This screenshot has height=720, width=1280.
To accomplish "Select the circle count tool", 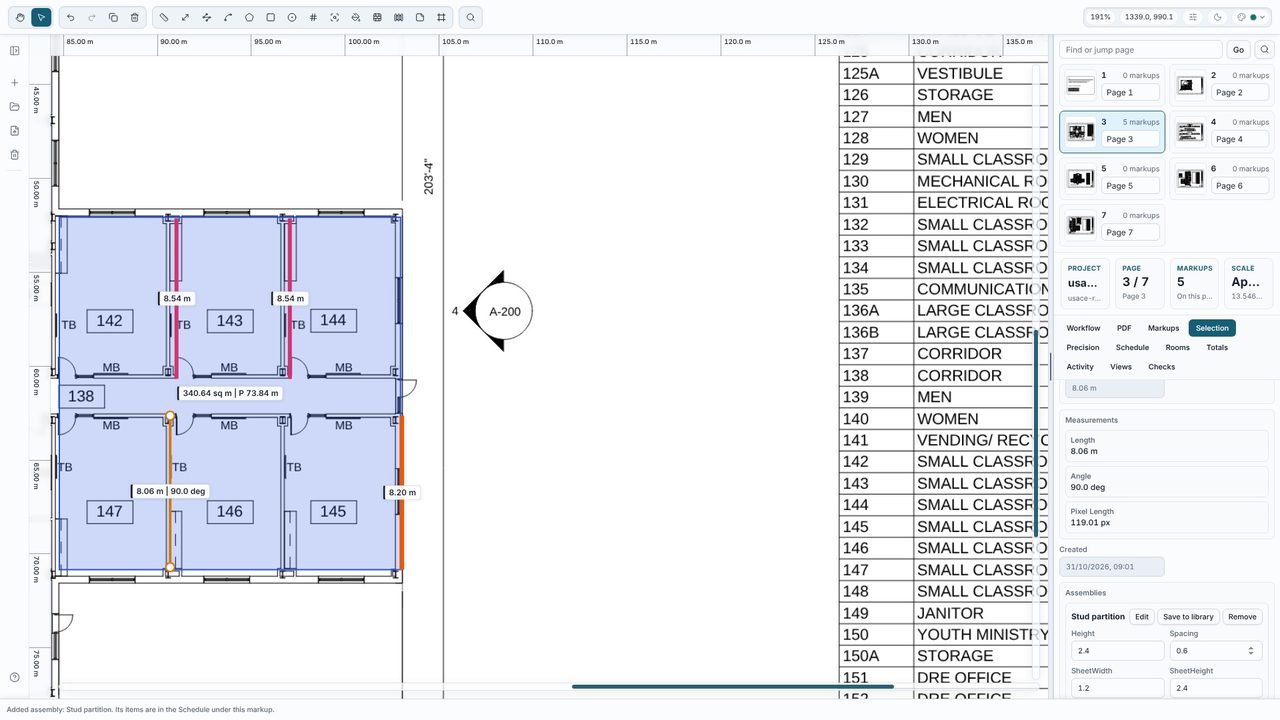I will [x=292, y=17].
